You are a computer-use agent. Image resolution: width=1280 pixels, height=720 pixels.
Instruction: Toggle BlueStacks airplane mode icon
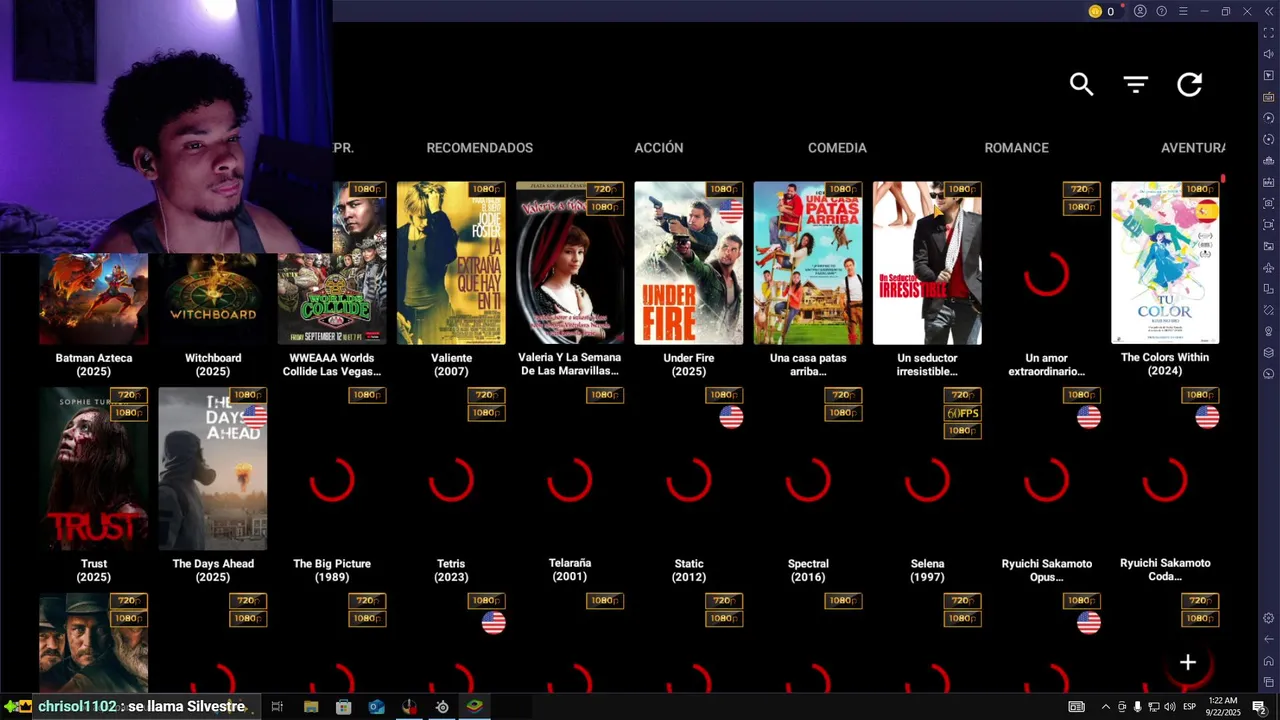pos(1269,267)
